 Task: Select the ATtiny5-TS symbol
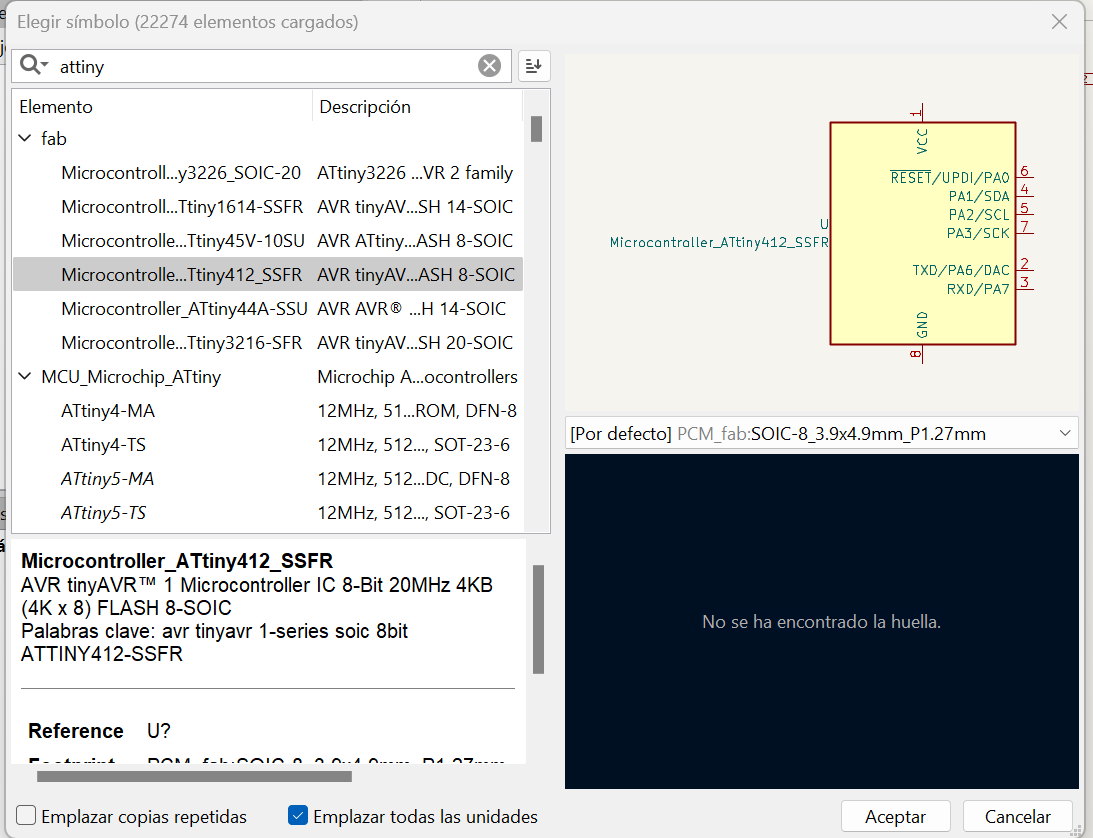[x=103, y=513]
